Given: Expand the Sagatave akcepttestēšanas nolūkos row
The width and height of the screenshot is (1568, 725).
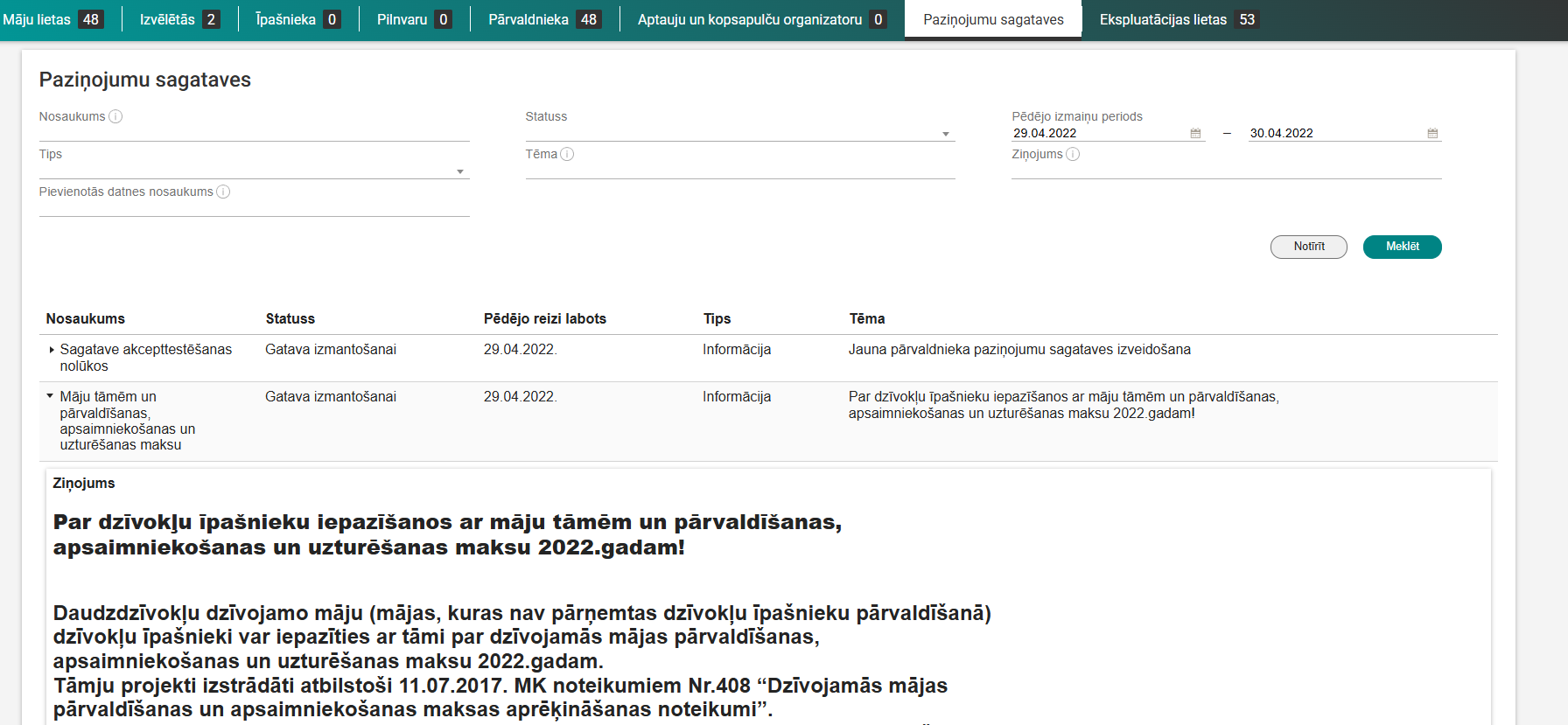Looking at the screenshot, I should 52,350.
